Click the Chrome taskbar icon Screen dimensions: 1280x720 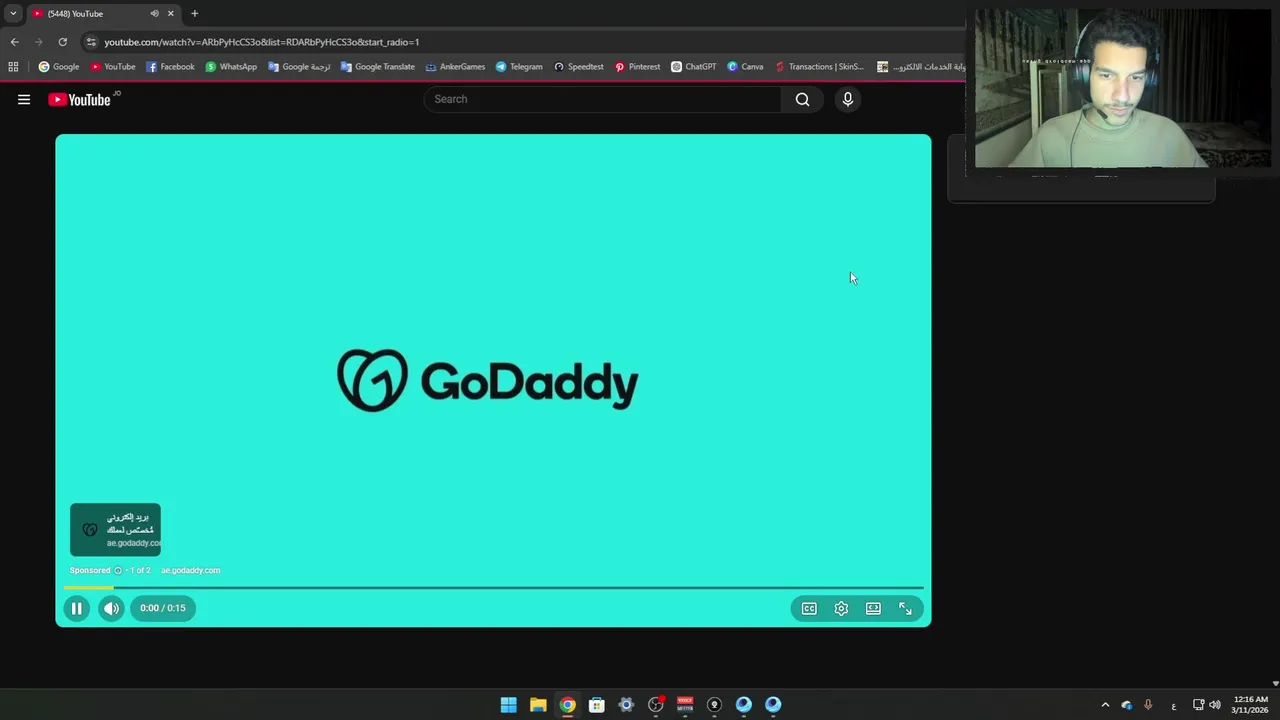point(567,705)
